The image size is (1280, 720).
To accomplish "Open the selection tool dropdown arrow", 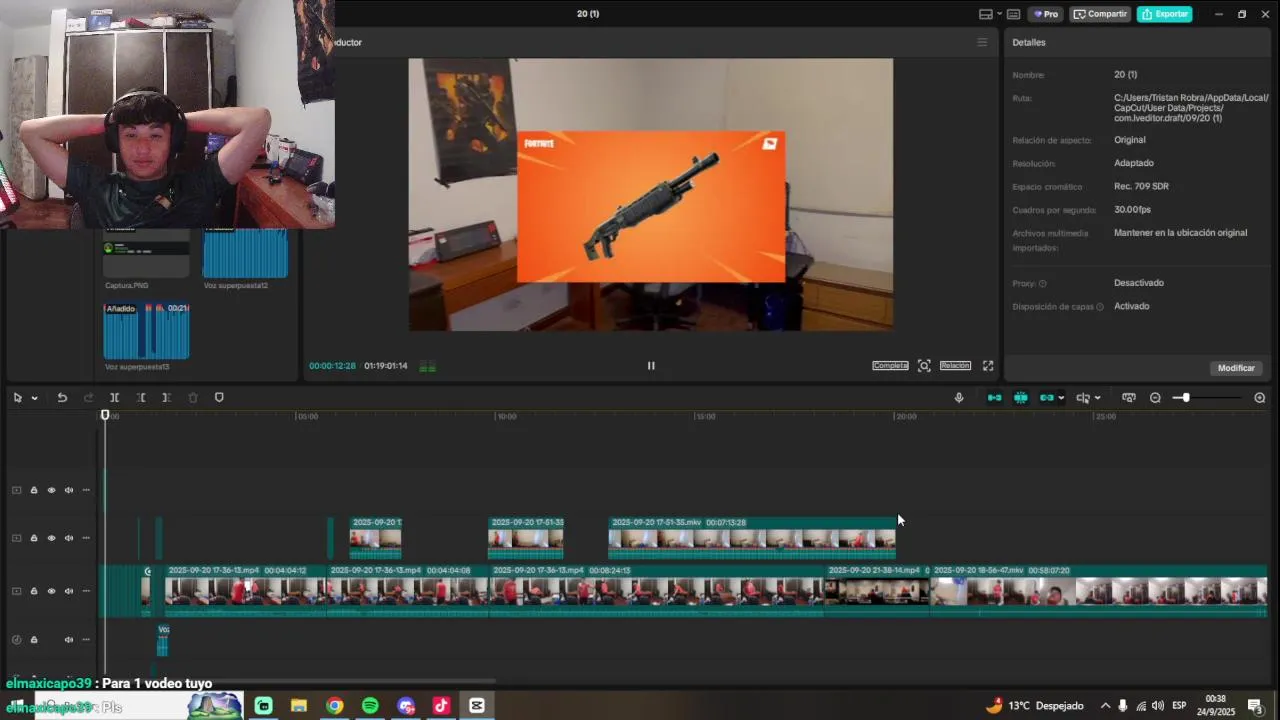I will coord(34,398).
